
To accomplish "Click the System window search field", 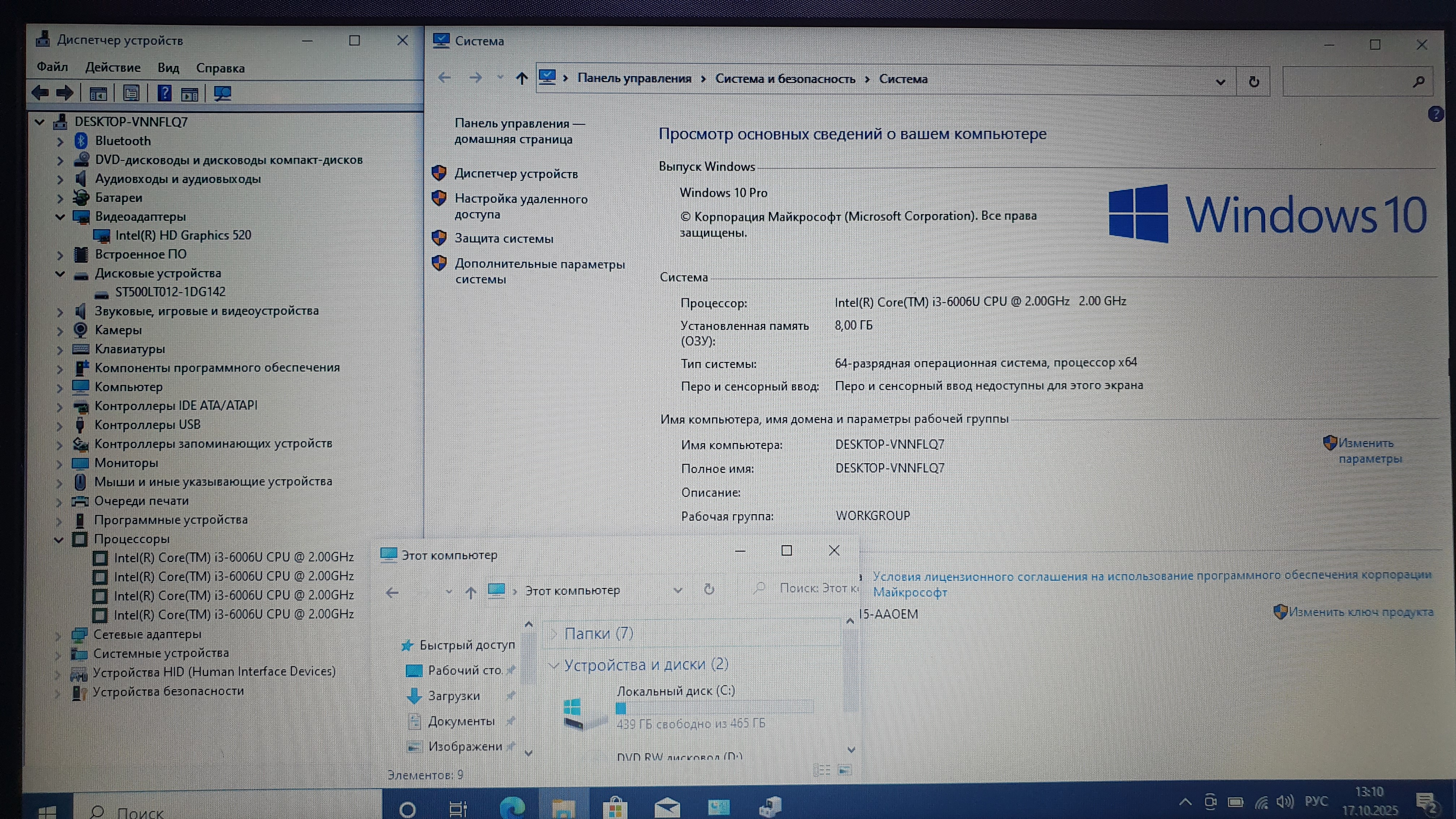I will (1348, 82).
